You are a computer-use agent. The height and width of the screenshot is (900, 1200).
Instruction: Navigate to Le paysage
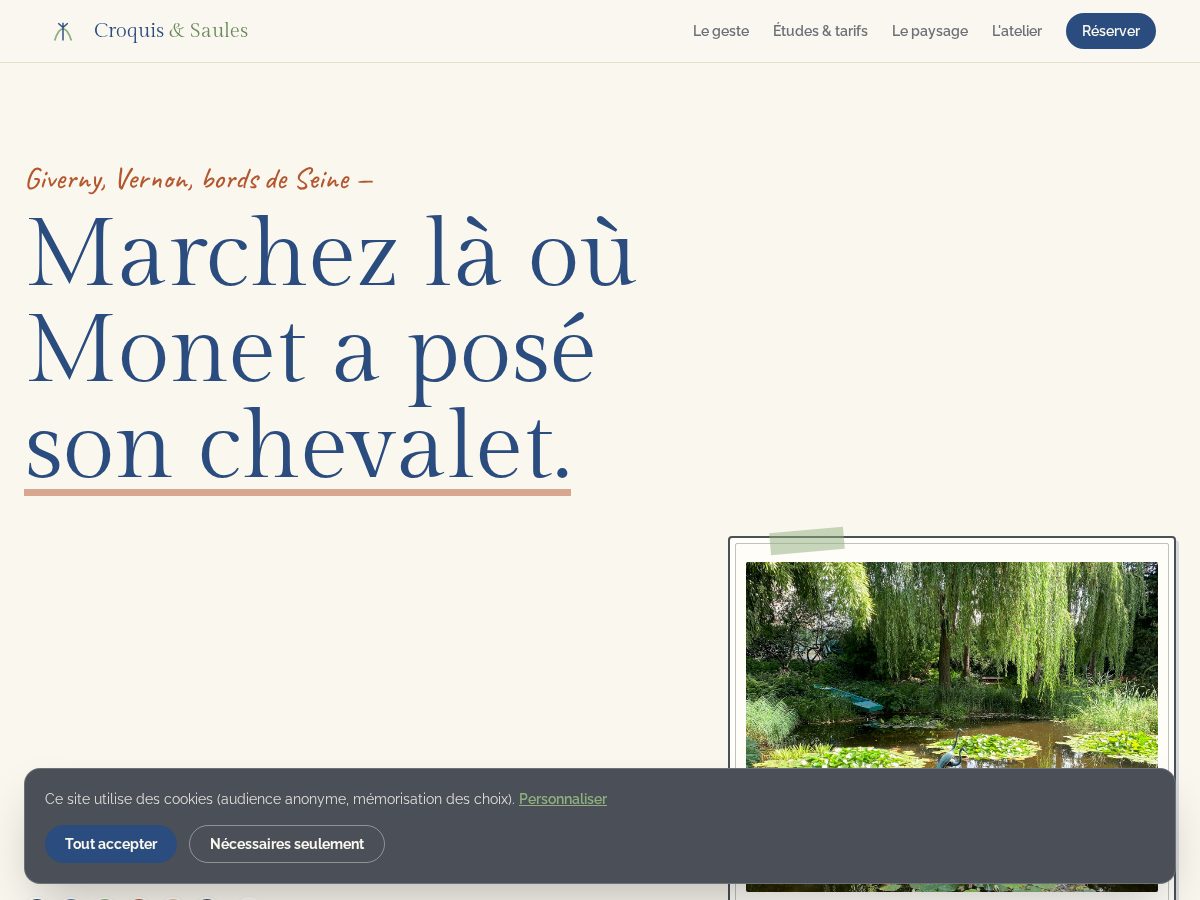point(930,31)
